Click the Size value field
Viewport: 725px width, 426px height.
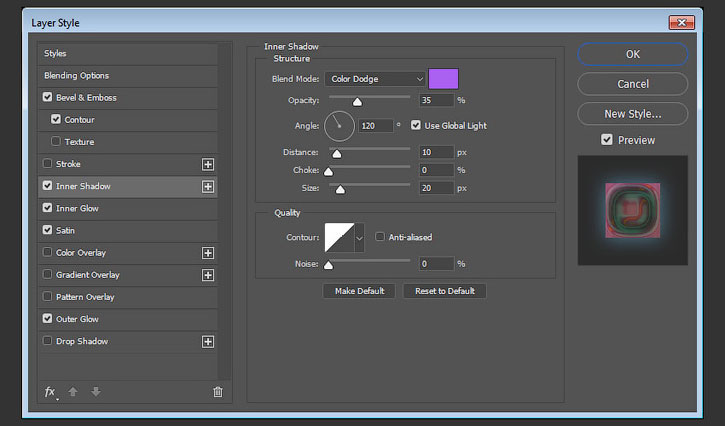pyautogui.click(x=436, y=188)
